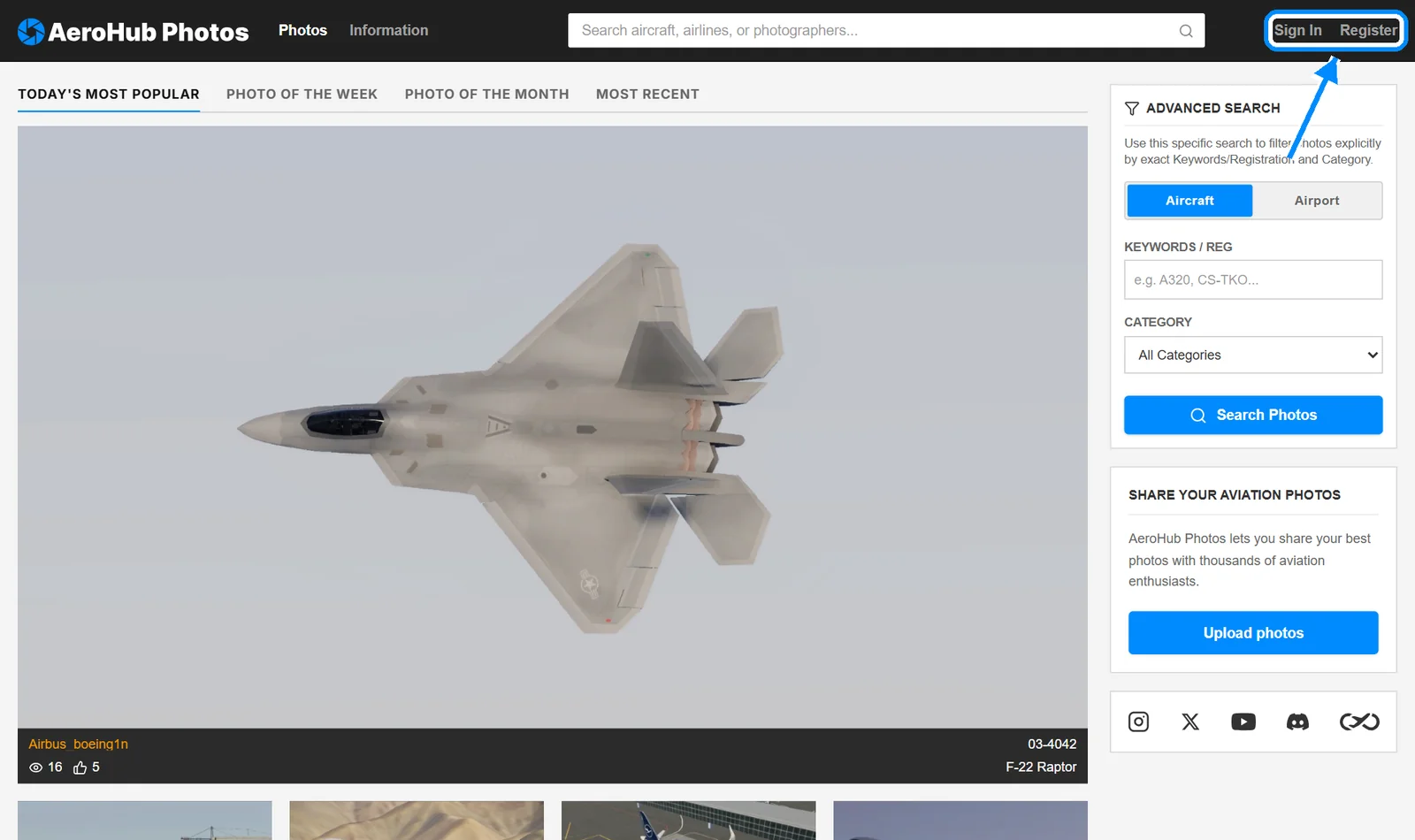
Task: Open the Photos menu in header
Action: click(x=302, y=30)
